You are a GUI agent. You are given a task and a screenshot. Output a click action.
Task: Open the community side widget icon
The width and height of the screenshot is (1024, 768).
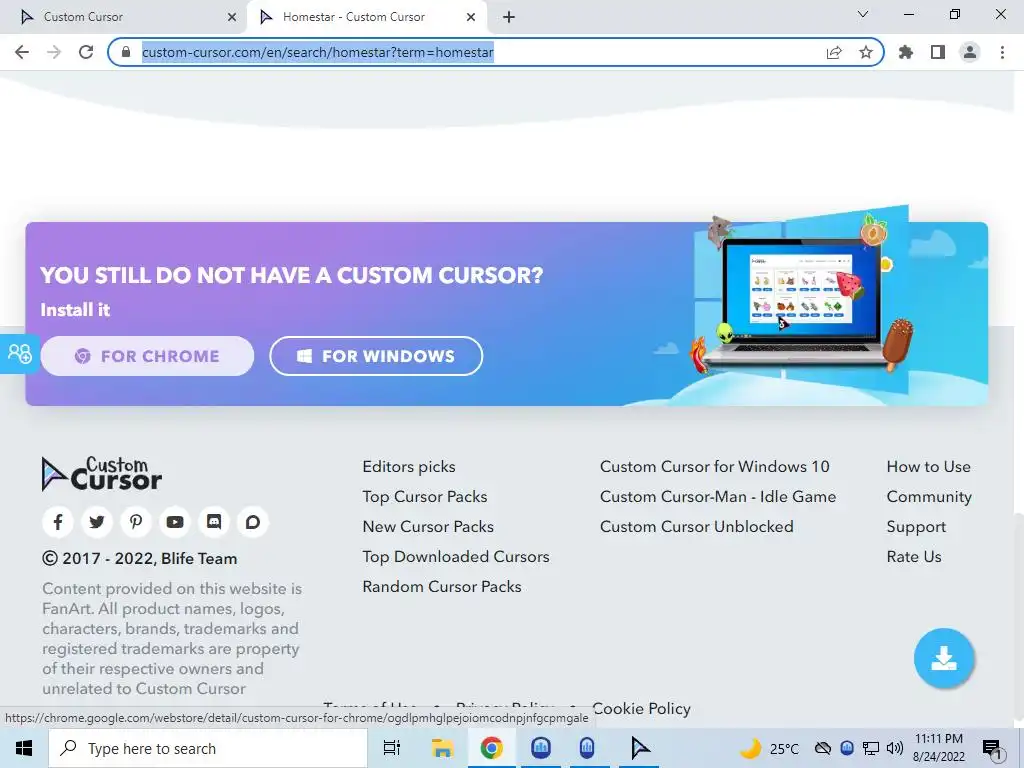click(x=20, y=353)
